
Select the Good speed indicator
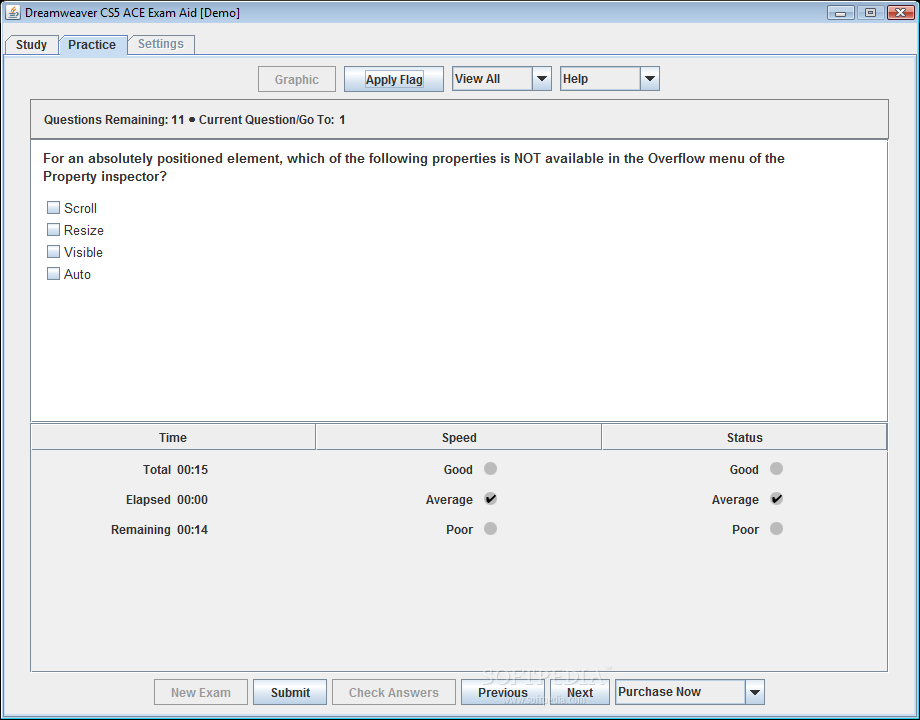[491, 469]
